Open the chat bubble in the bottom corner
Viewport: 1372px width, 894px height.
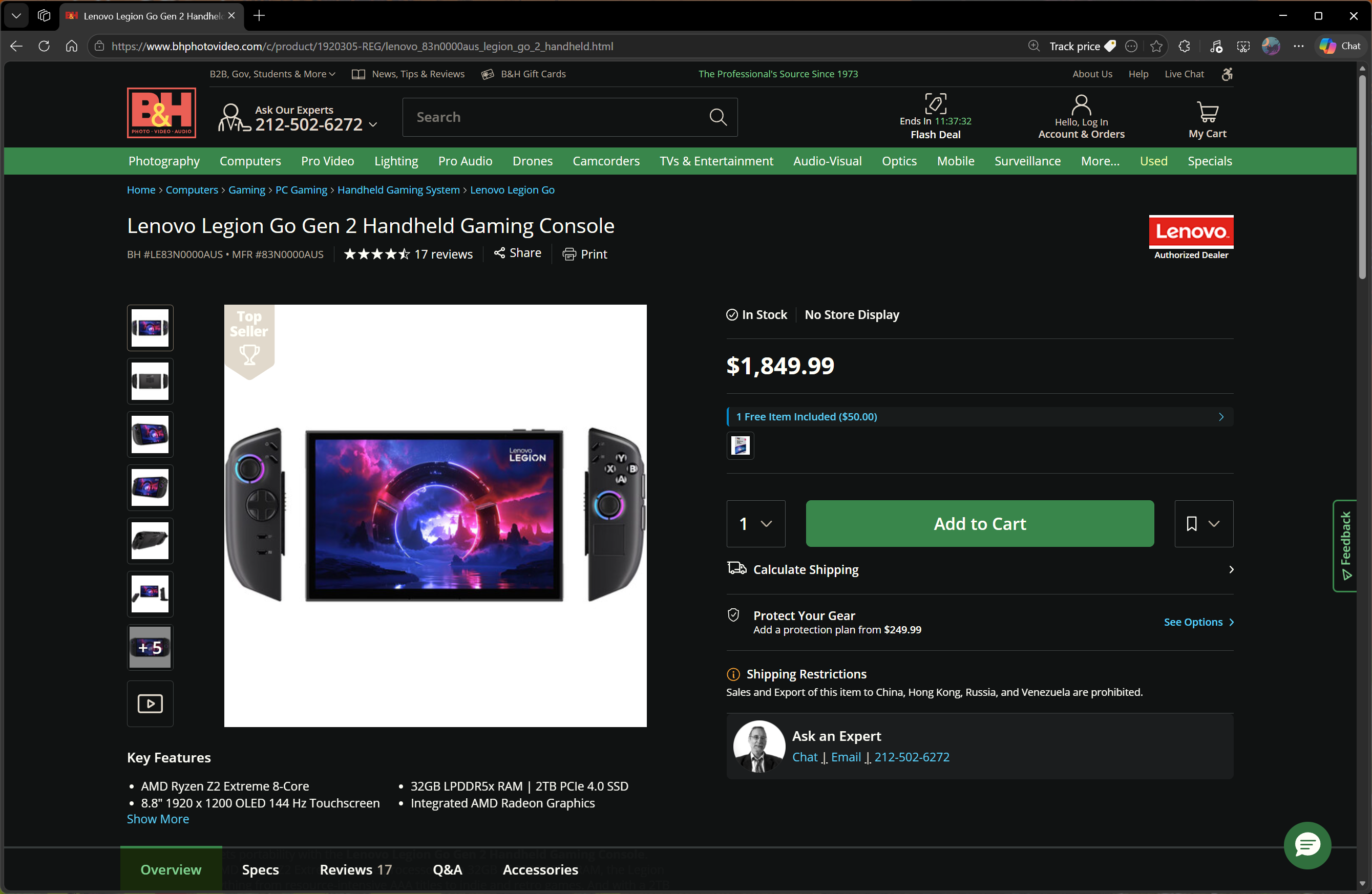(1307, 845)
